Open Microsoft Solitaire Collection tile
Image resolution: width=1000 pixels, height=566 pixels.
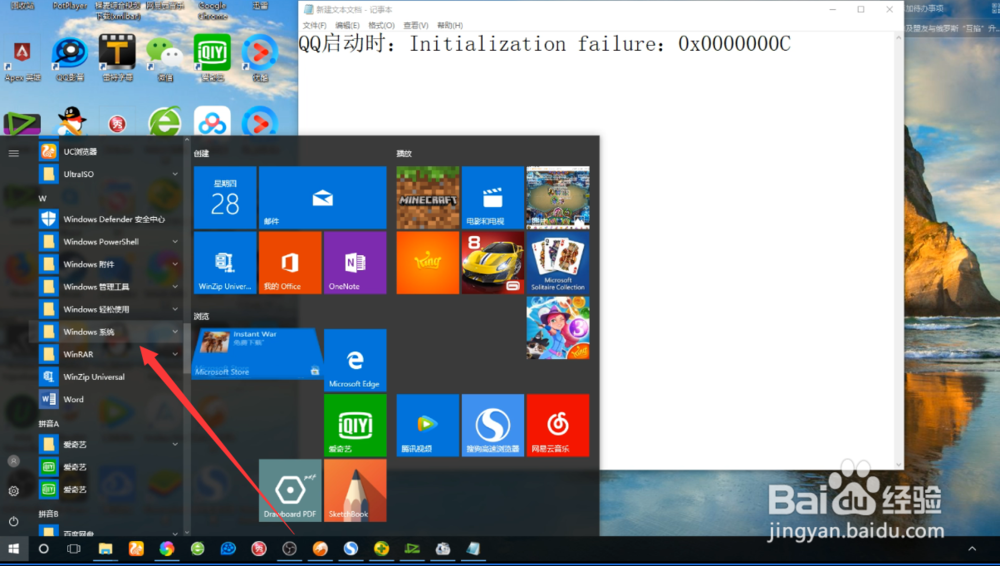[x=557, y=262]
